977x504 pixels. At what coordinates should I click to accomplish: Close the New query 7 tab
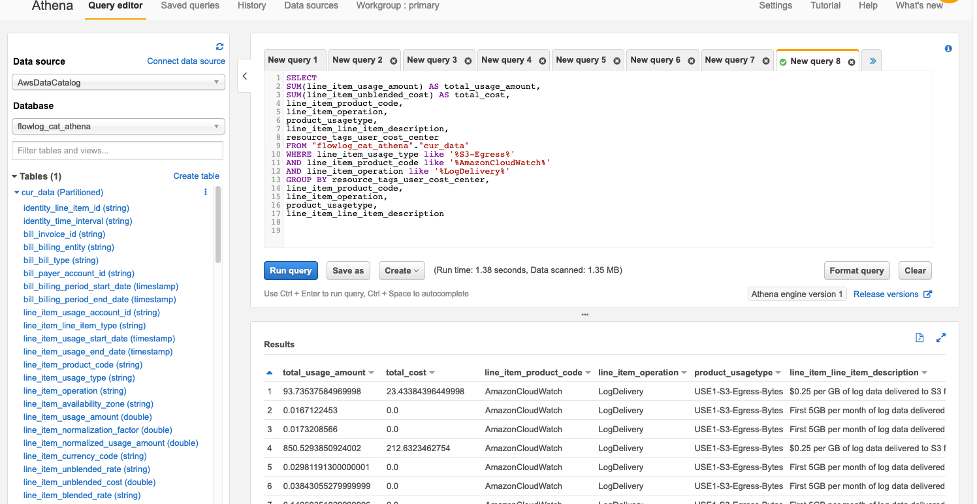766,61
